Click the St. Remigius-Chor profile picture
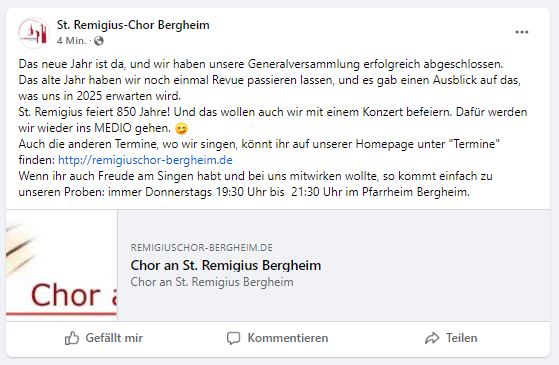Screen dimensions: 559x365 (x=34, y=33)
